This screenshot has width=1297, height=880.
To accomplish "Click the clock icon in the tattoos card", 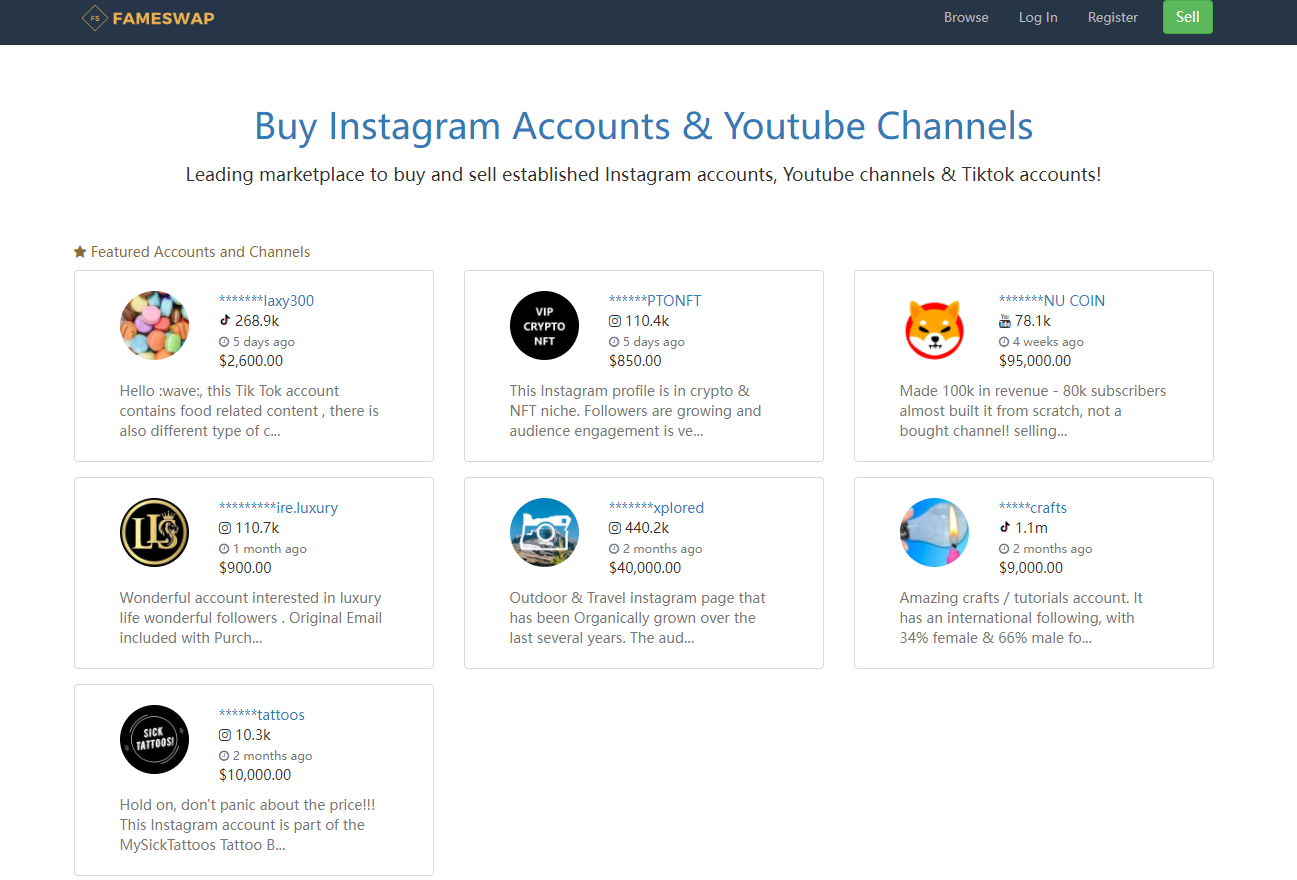I will (x=224, y=756).
